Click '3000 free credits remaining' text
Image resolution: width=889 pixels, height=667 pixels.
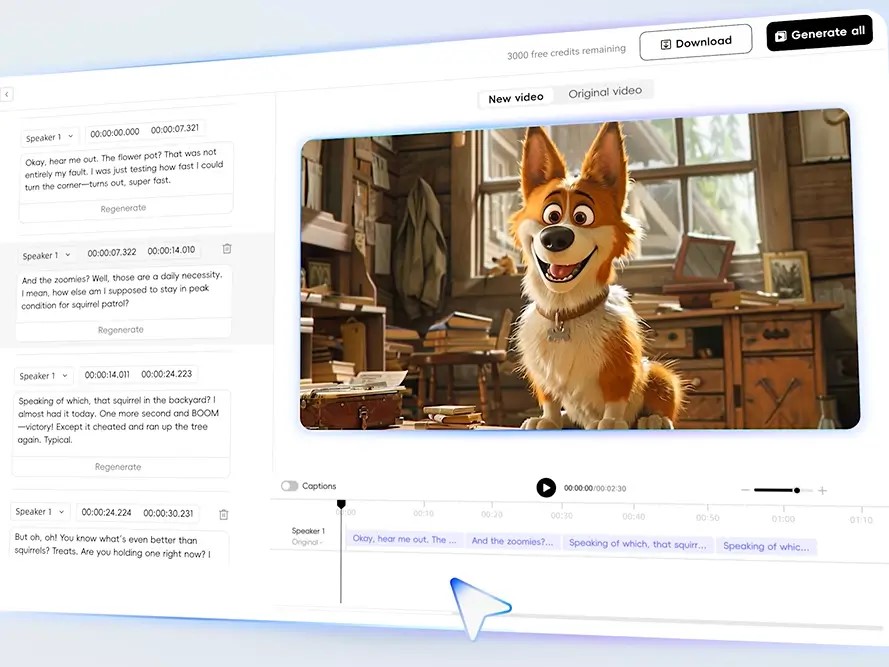pyautogui.click(x=566, y=52)
